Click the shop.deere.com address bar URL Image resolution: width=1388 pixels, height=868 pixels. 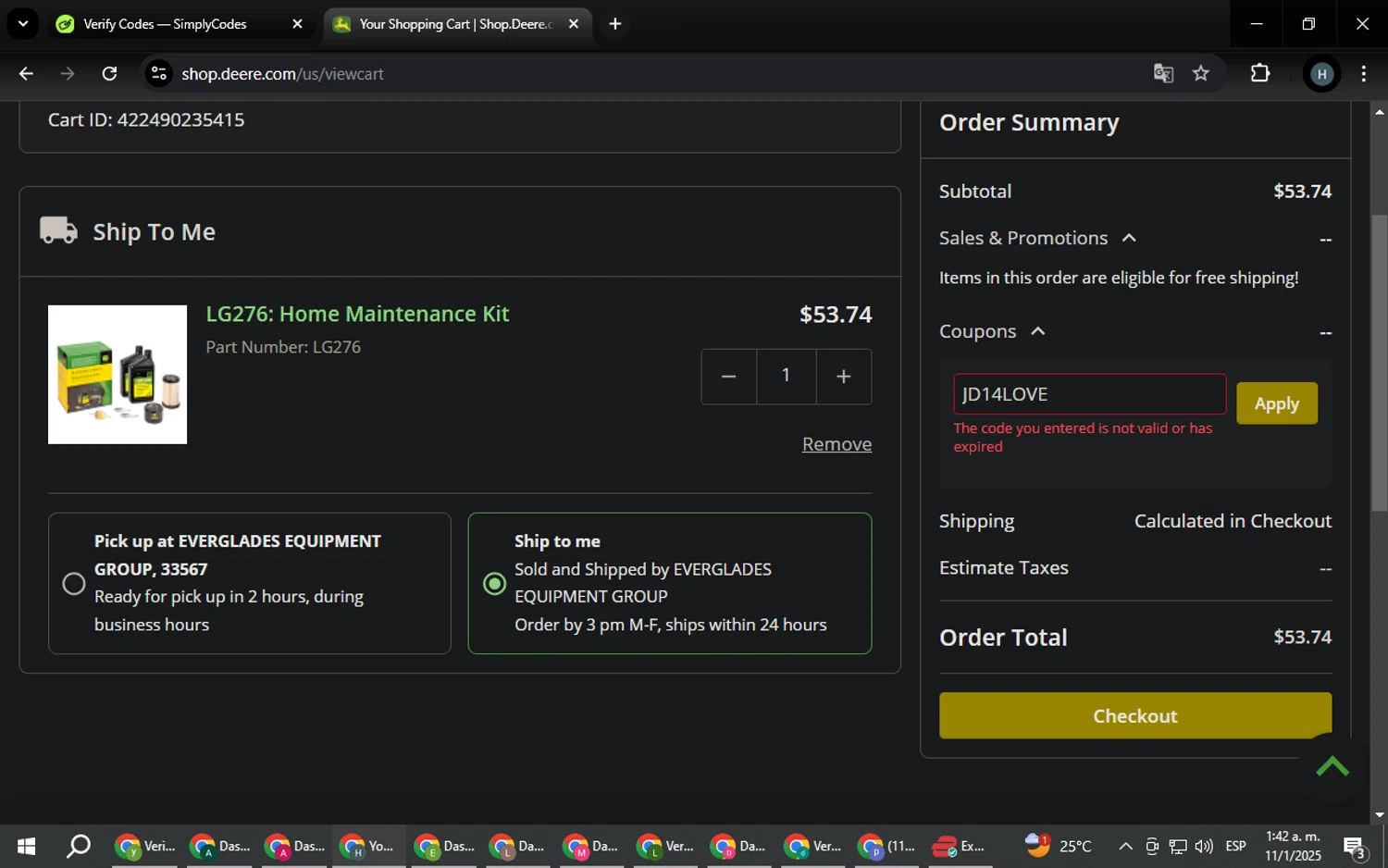(x=282, y=74)
